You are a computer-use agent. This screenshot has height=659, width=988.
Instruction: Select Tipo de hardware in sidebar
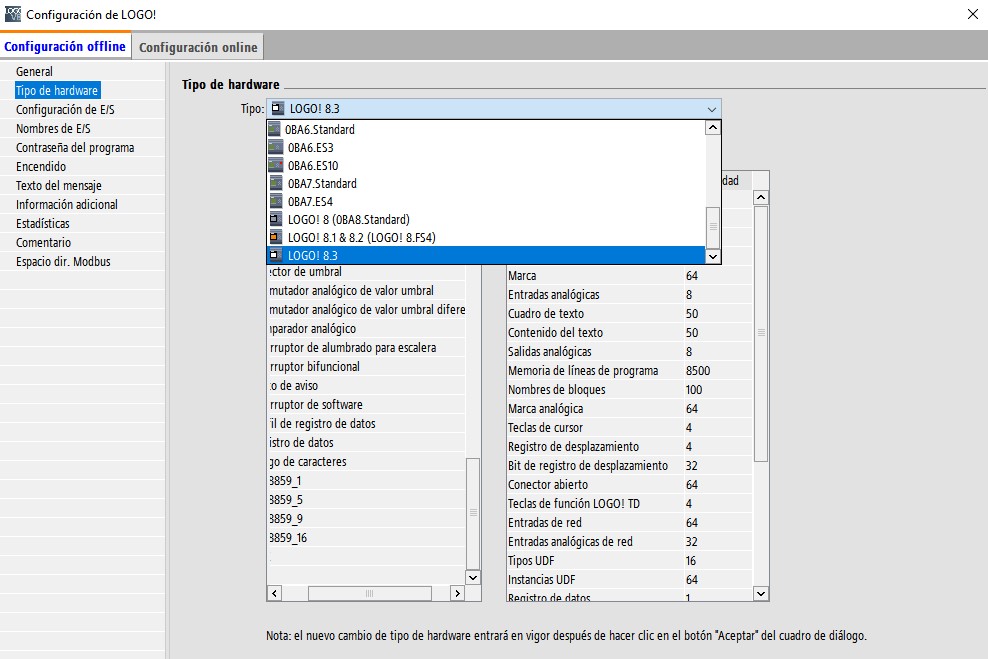pyautogui.click(x=57, y=90)
